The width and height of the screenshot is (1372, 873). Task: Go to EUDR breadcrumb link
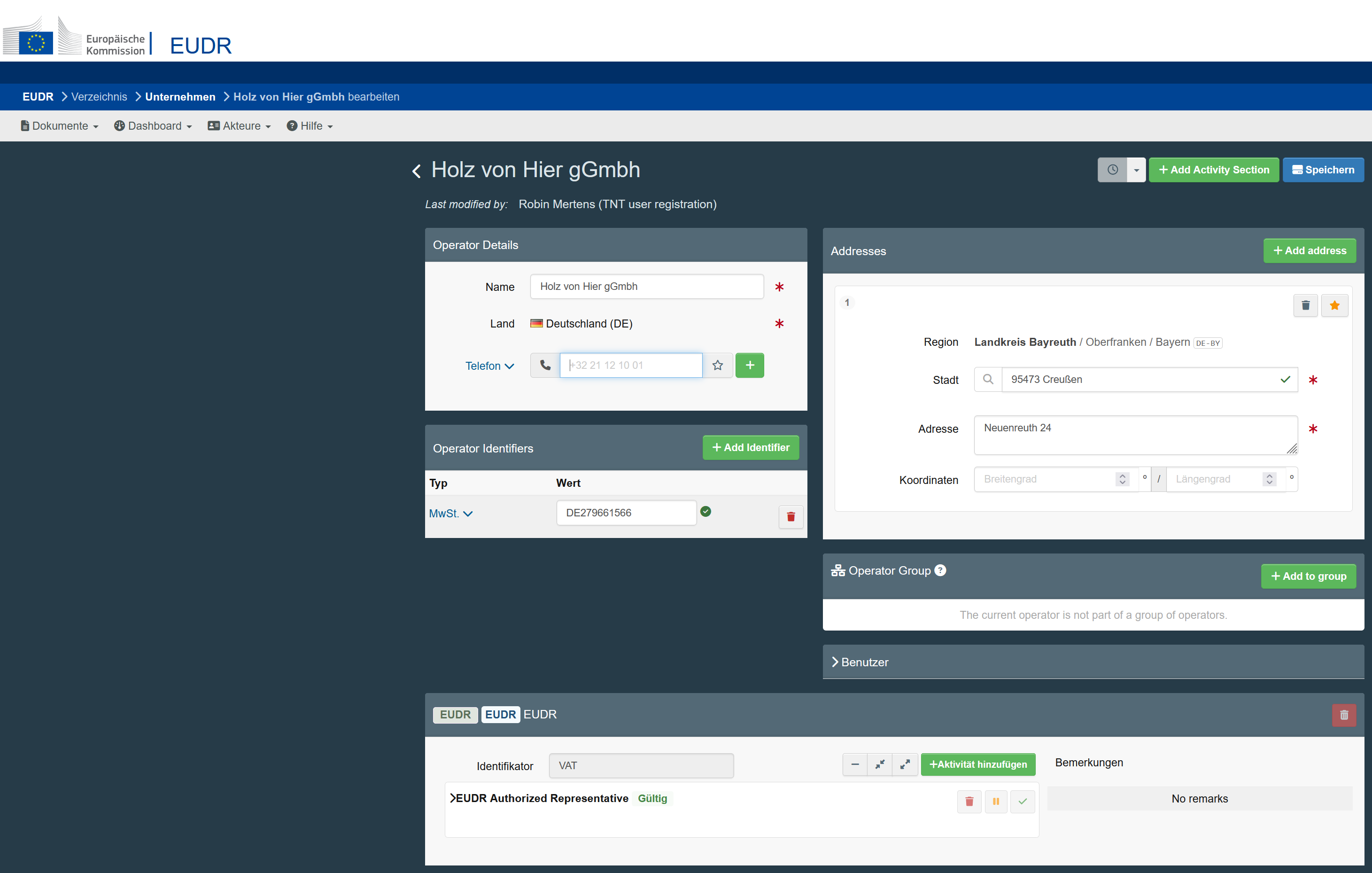(38, 97)
